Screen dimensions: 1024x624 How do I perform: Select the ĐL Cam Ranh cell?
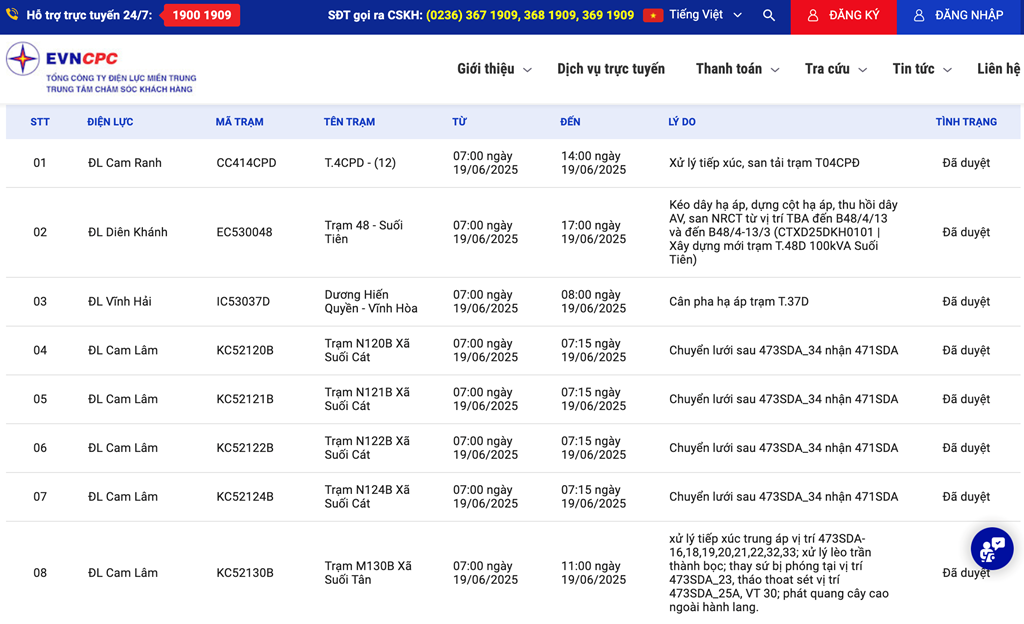(125, 163)
